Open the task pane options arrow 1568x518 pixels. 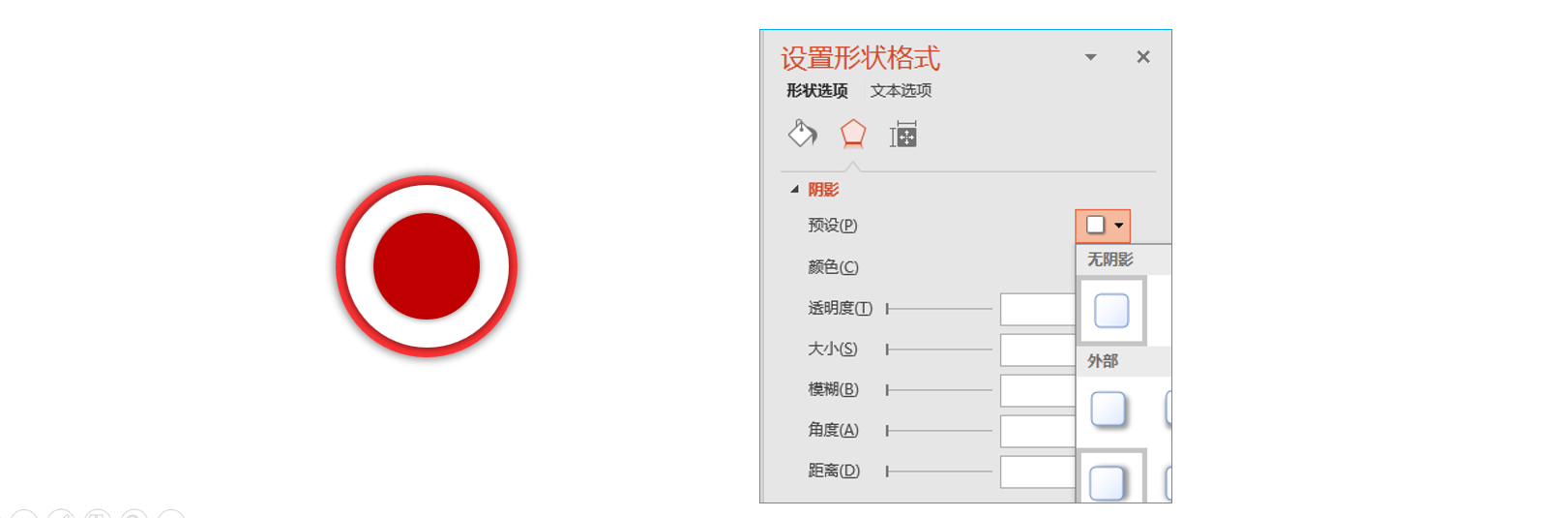(1091, 57)
